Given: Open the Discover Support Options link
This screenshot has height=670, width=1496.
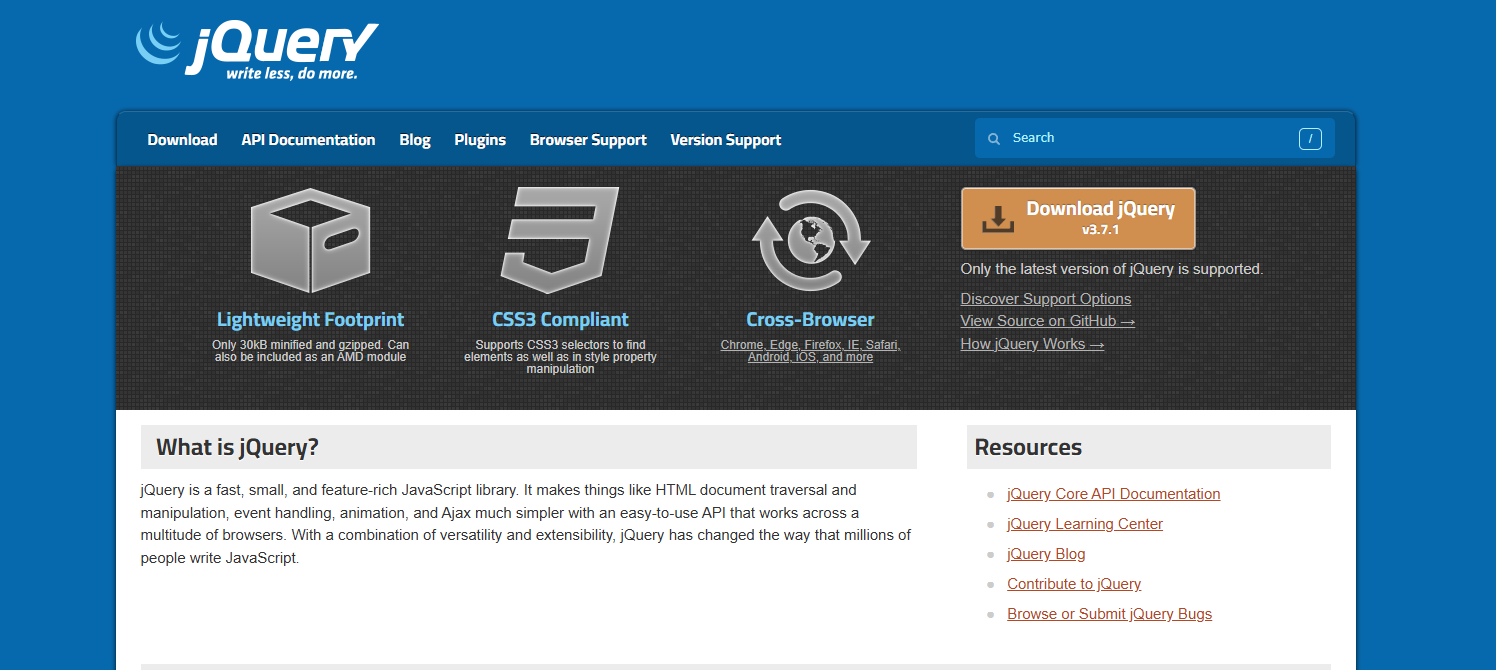Looking at the screenshot, I should point(1046,299).
